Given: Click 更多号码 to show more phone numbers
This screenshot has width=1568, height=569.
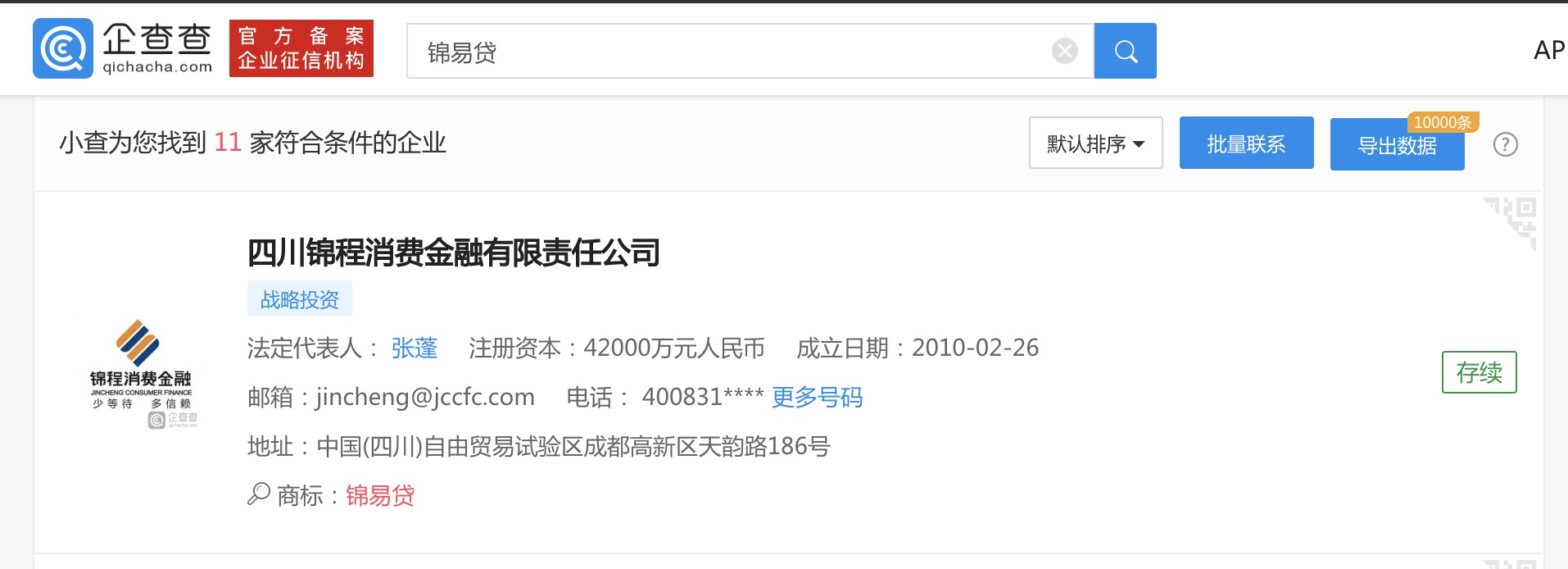Looking at the screenshot, I should tap(817, 398).
